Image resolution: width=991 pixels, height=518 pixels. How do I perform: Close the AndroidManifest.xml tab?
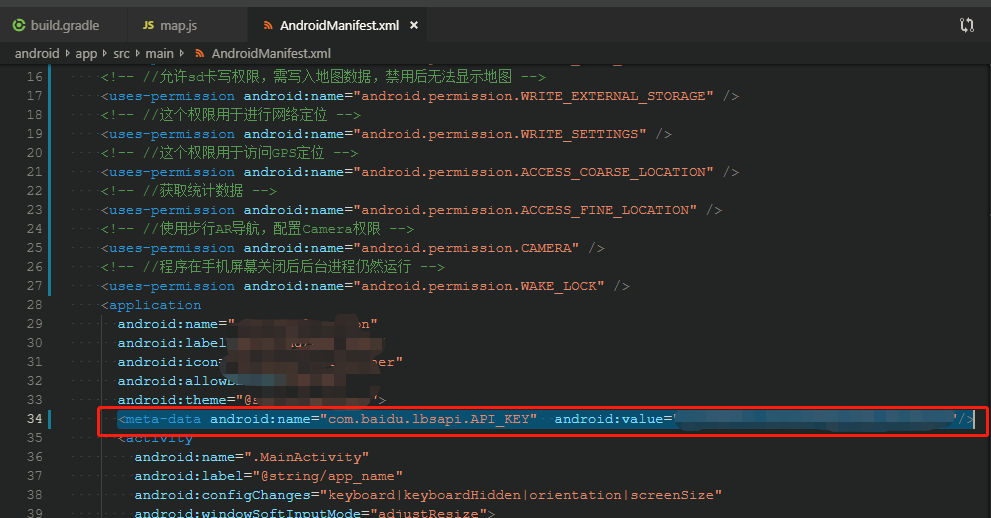click(x=414, y=25)
